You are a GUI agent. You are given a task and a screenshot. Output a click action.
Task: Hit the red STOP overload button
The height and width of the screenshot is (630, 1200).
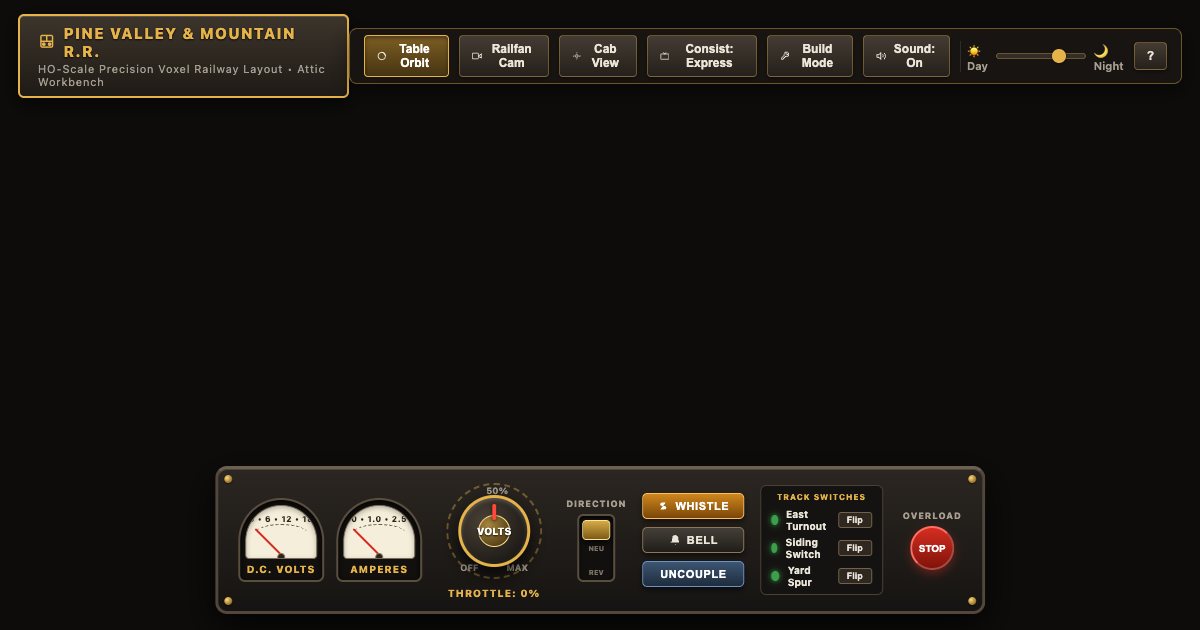click(932, 548)
